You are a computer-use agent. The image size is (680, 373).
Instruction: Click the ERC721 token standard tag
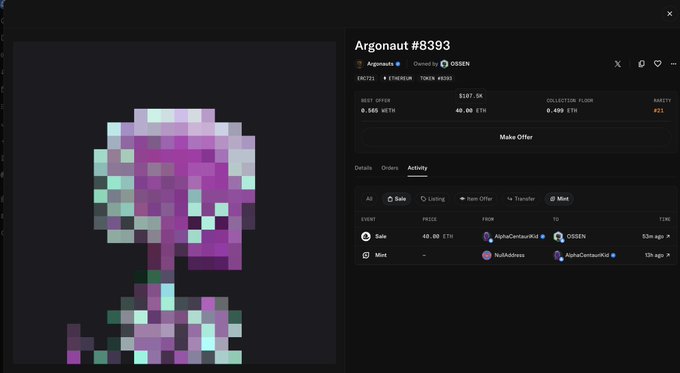[x=366, y=79]
